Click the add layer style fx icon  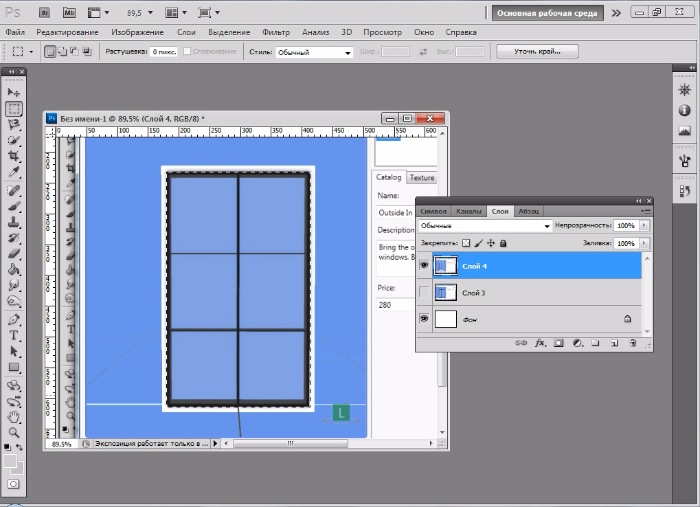coord(540,343)
